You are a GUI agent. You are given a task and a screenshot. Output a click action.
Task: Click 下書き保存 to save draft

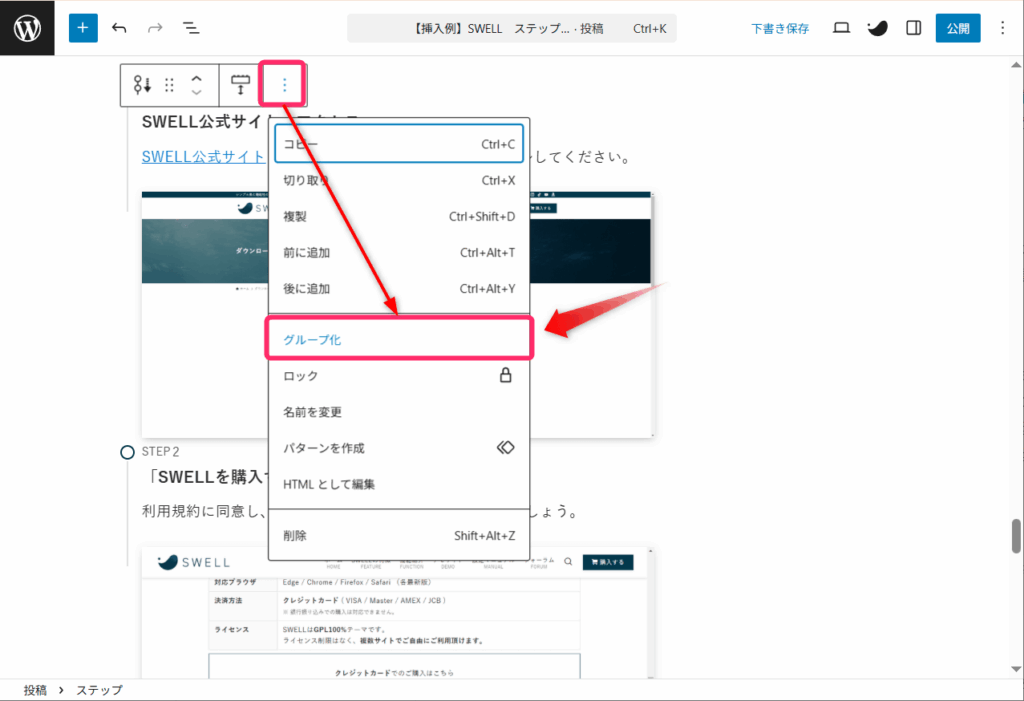pos(780,28)
